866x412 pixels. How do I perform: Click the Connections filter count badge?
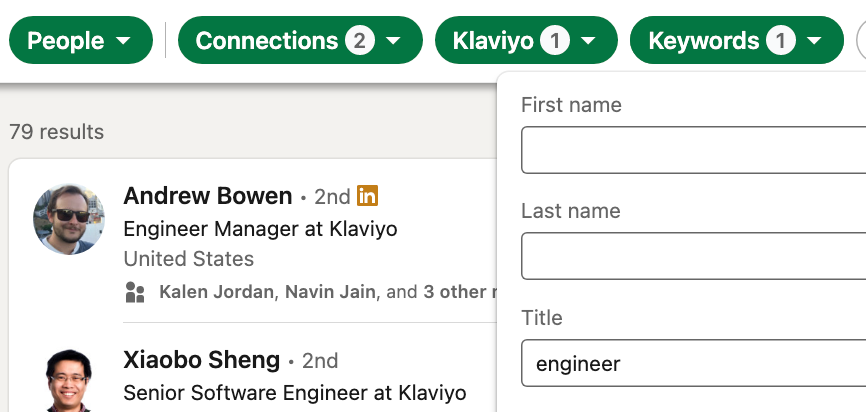pyautogui.click(x=360, y=41)
